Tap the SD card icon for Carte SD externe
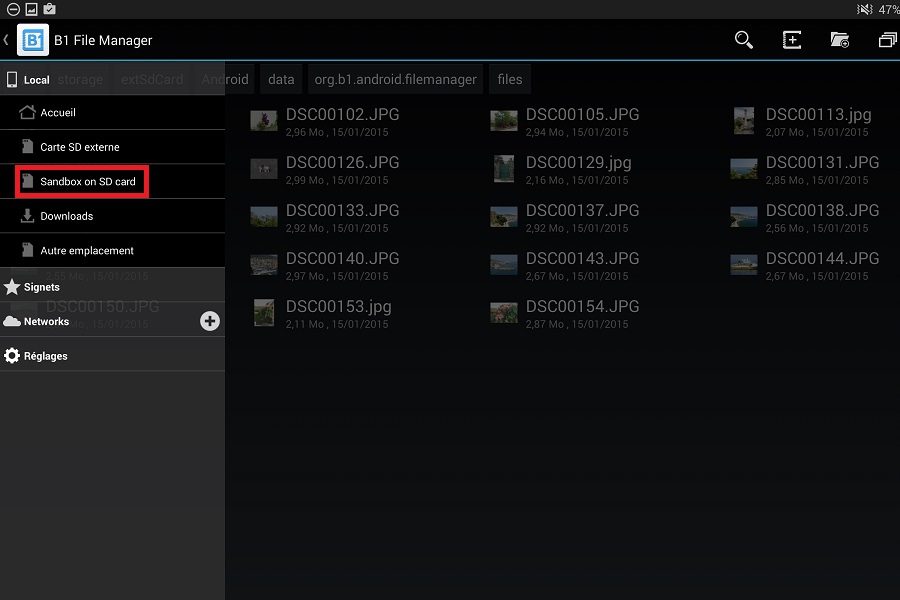 [x=27, y=146]
